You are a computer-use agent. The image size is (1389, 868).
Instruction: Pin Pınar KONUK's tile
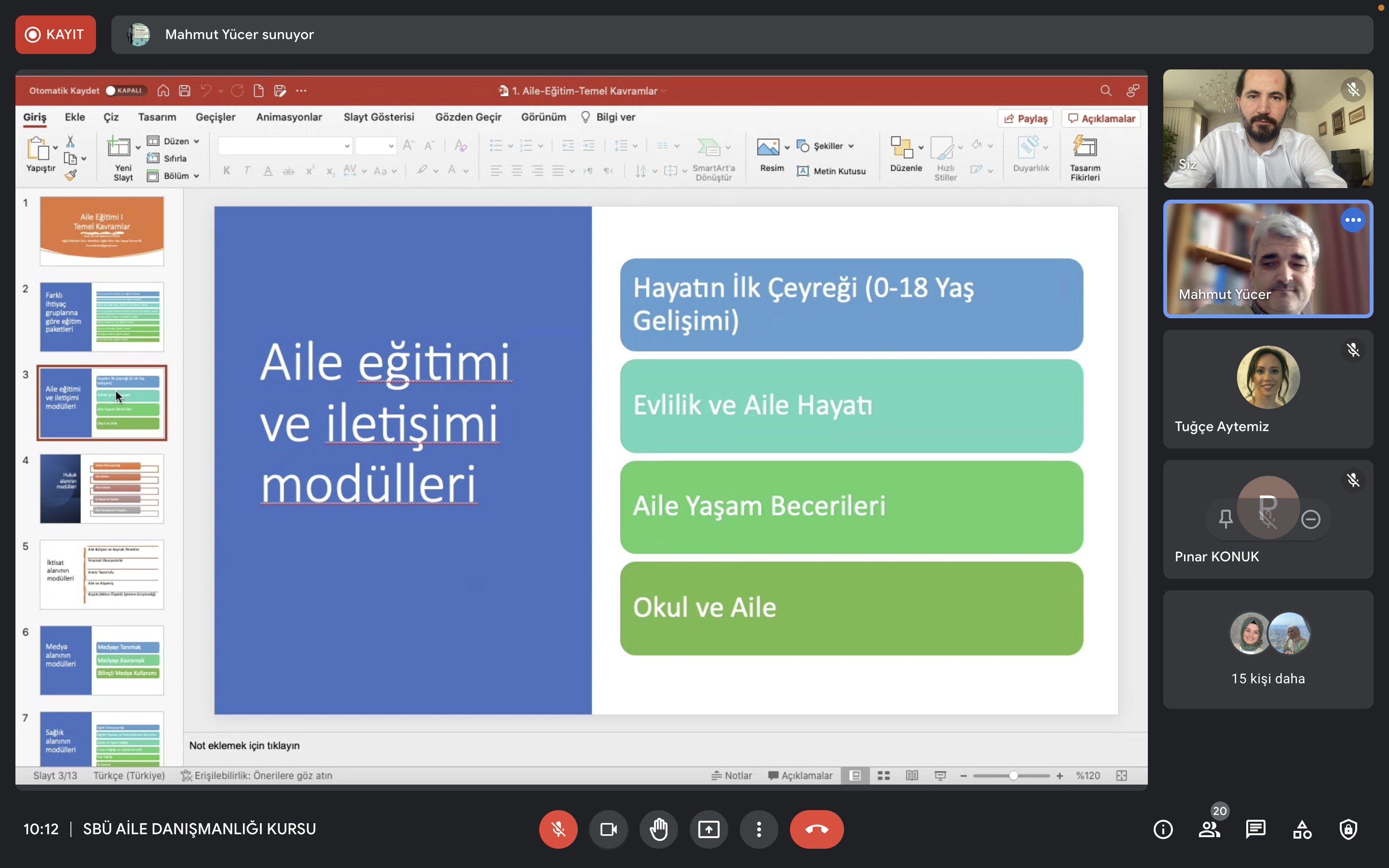1226,519
